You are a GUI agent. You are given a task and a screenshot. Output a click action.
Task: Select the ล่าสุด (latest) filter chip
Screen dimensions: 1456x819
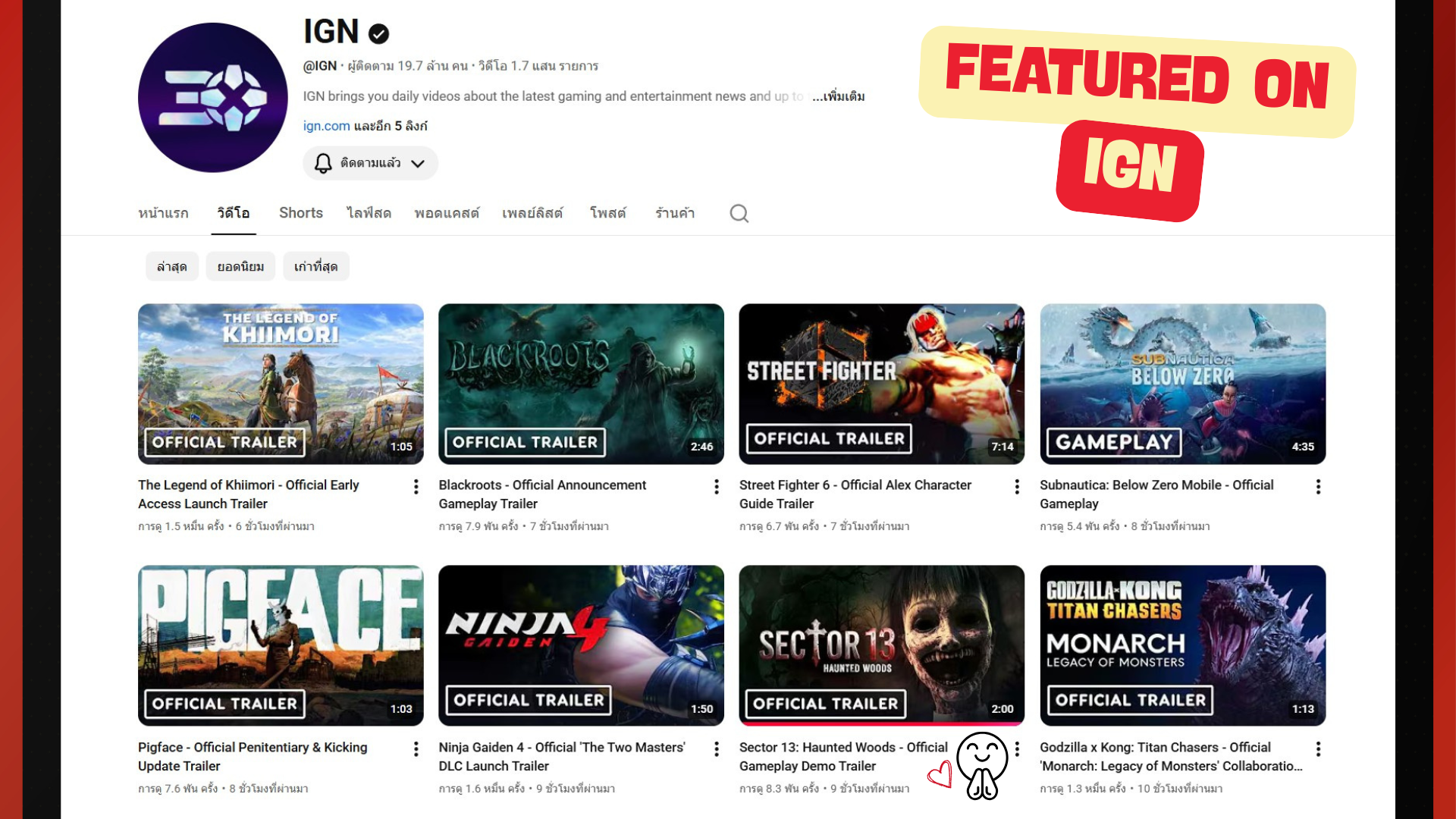pyautogui.click(x=171, y=267)
